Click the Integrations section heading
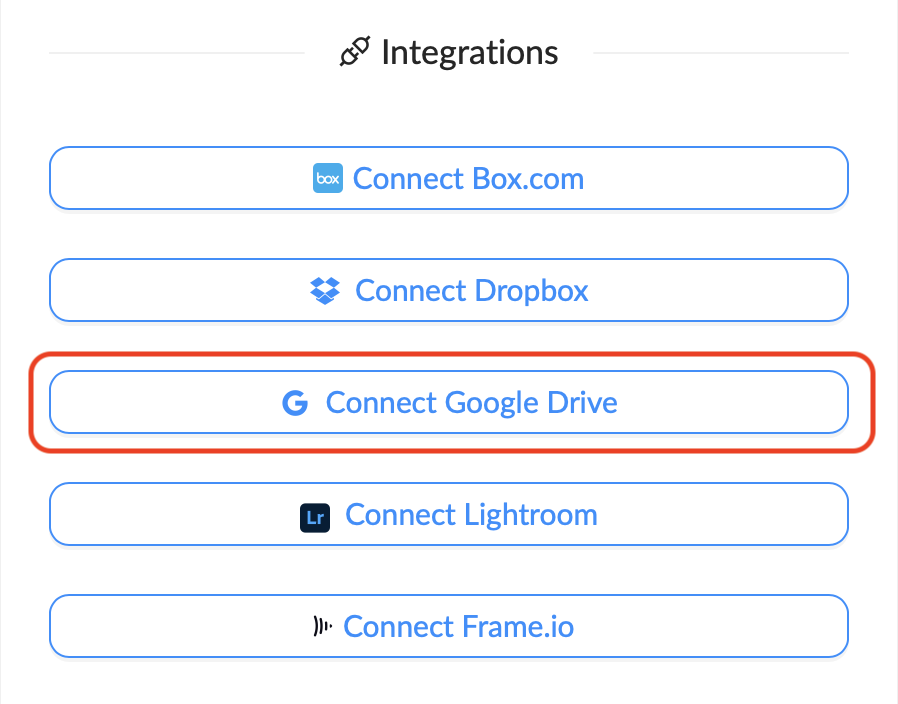Screen dimensions: 898x704 pos(469,52)
